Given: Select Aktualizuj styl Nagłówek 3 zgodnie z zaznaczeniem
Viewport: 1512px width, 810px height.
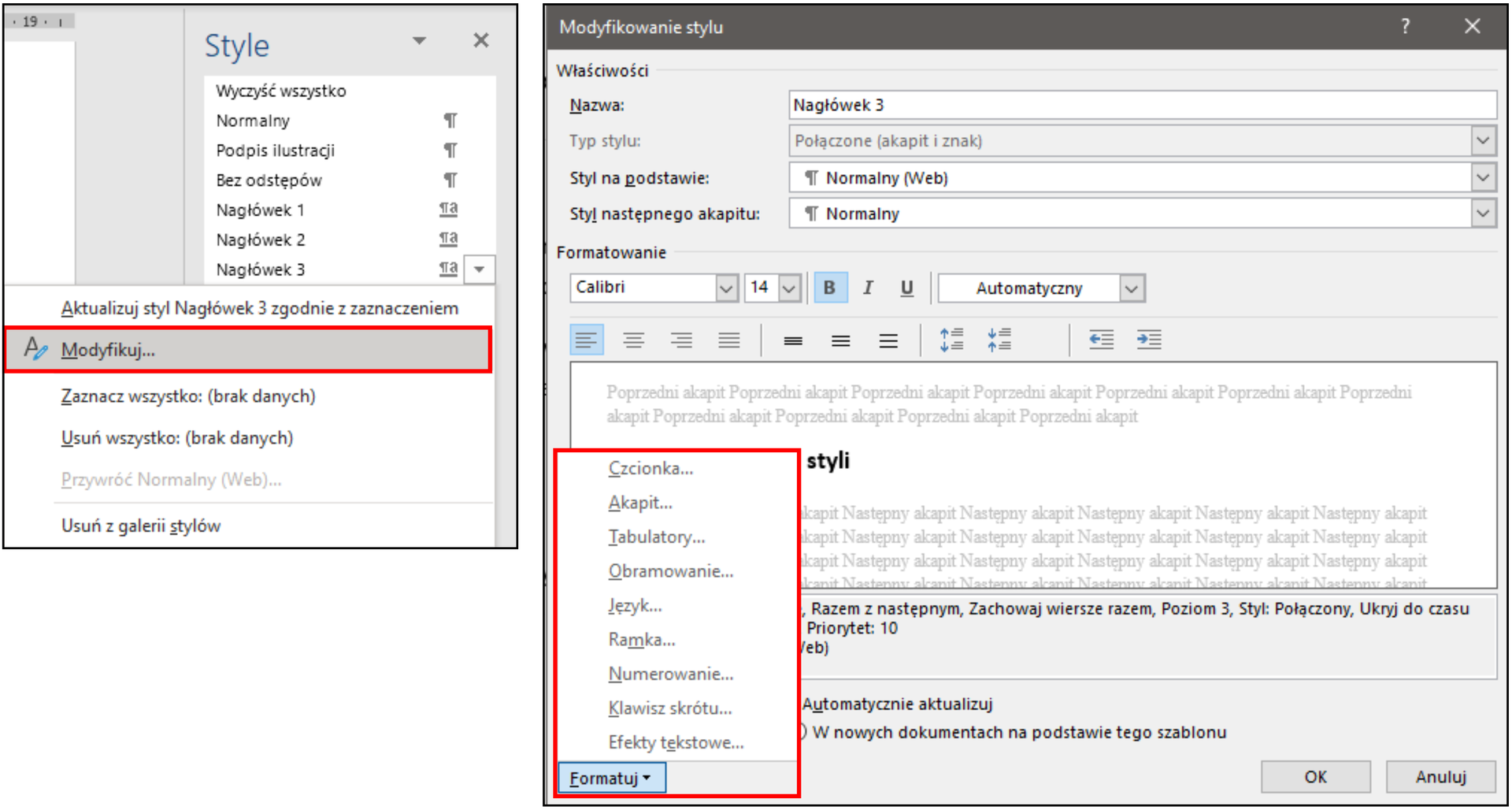Looking at the screenshot, I should (259, 308).
